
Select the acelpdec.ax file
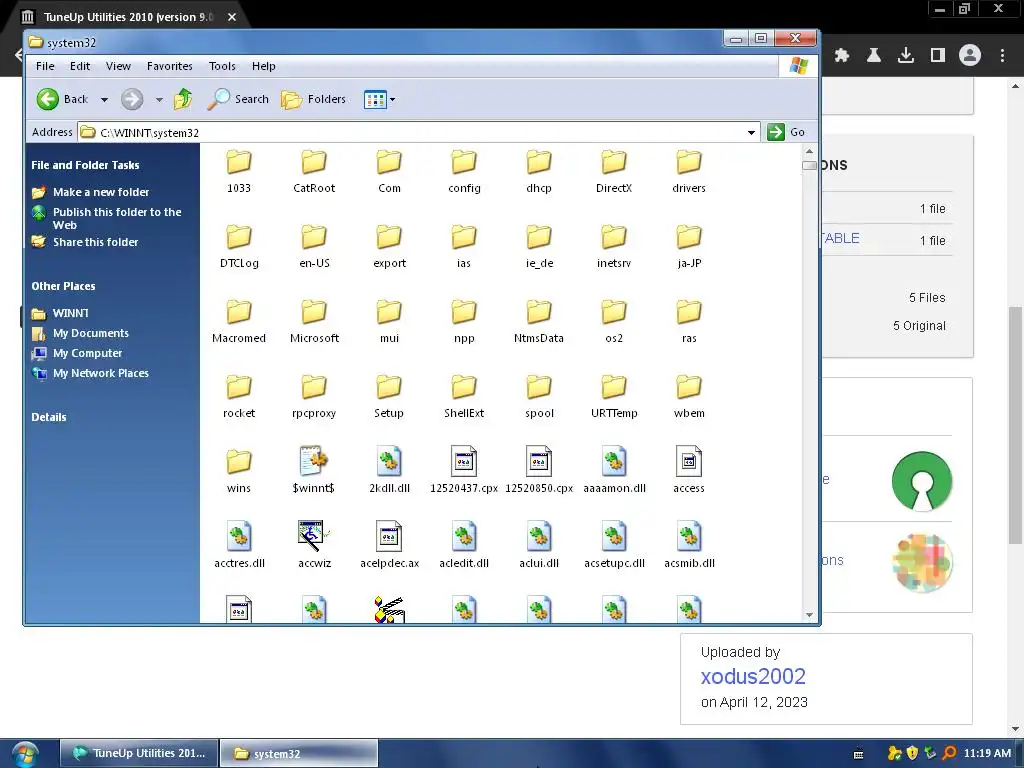point(389,545)
